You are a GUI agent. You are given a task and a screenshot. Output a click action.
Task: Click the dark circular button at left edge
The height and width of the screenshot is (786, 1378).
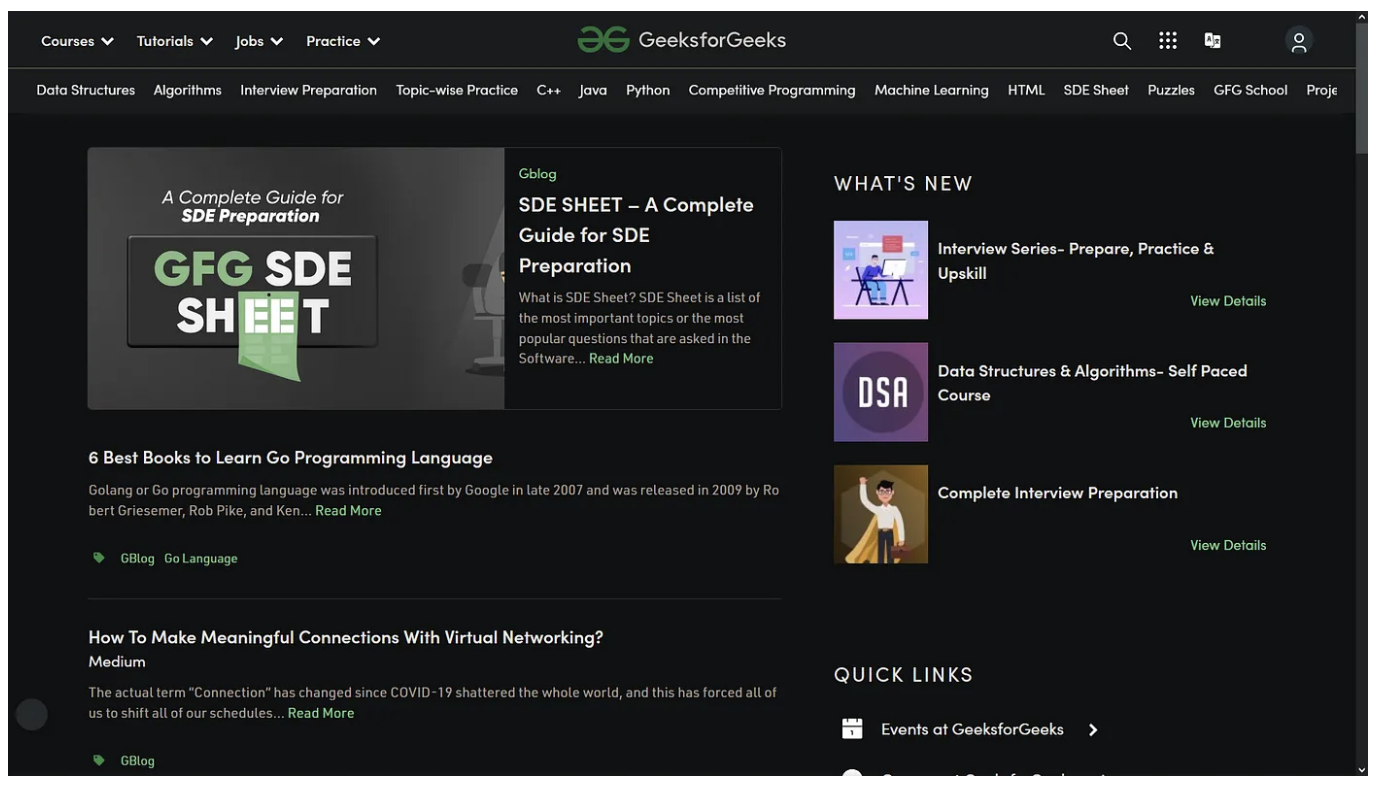32,714
